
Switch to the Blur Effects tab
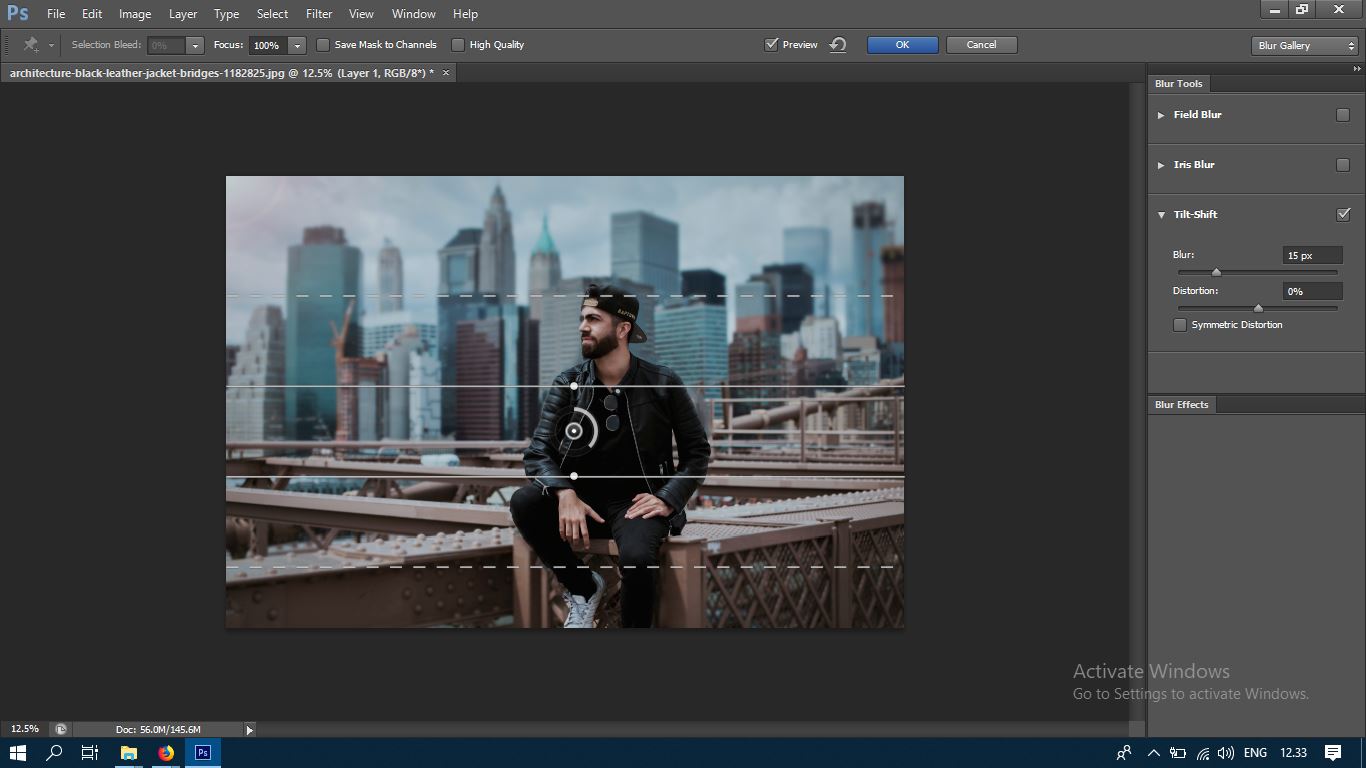point(1181,405)
